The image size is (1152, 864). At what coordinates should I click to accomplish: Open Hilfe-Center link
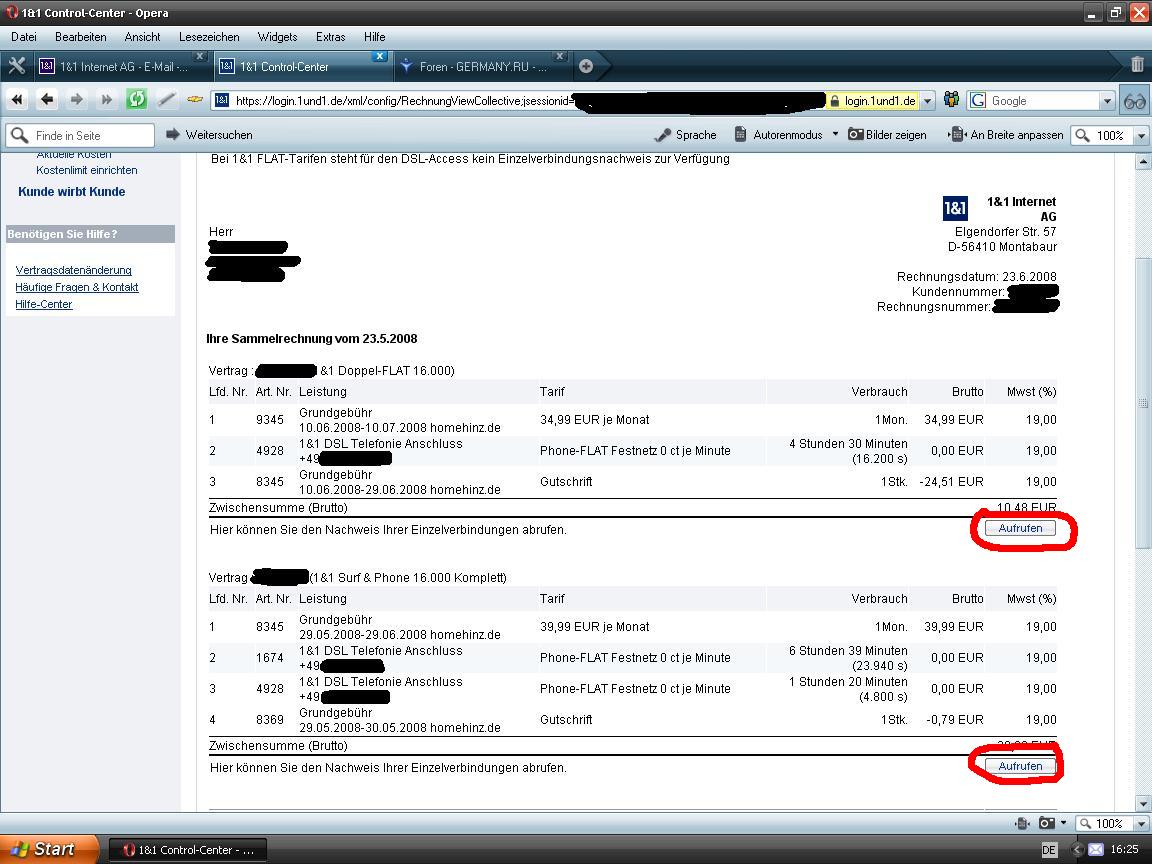click(43, 304)
